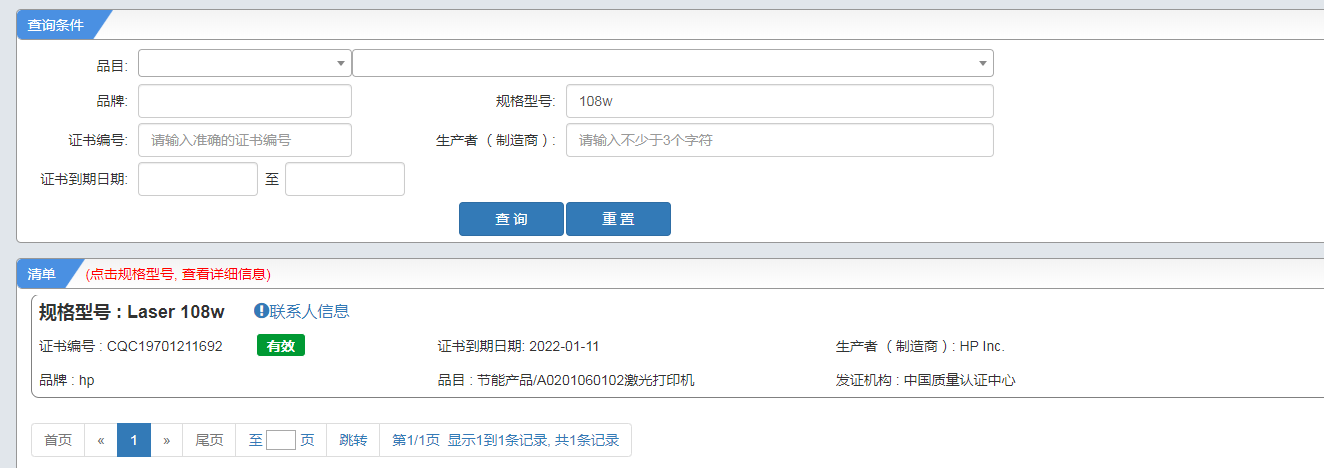Click the 品牌 input field

(245, 101)
